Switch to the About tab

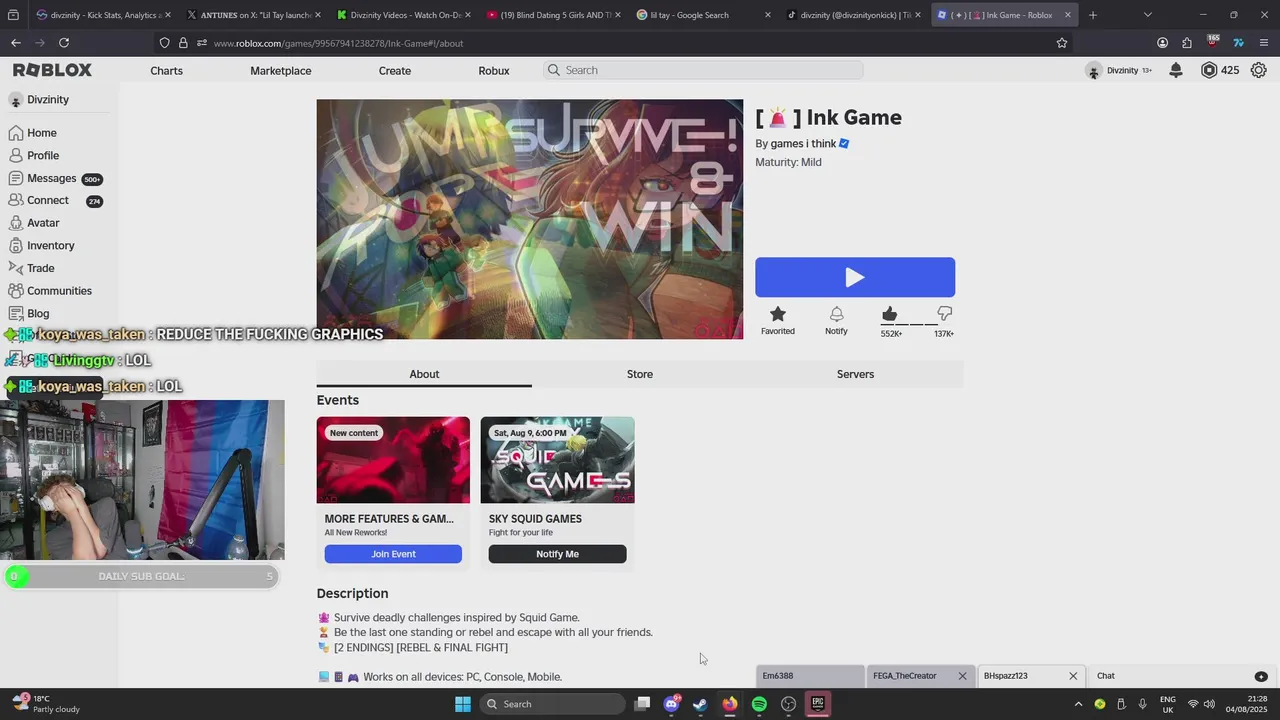click(424, 374)
